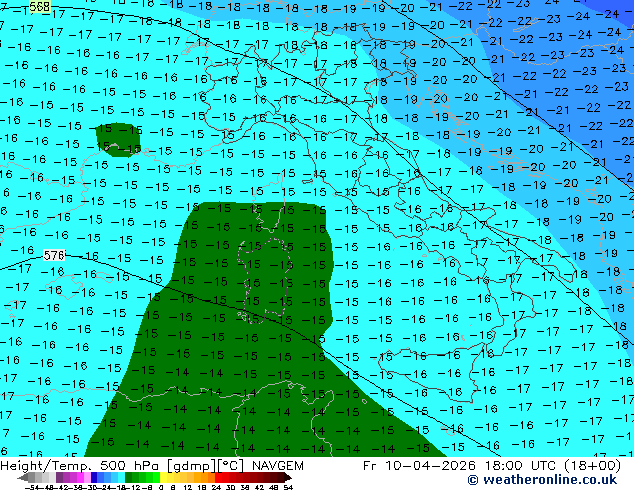
Task: Click the small dark green patch over France
Action: [x=118, y=139]
